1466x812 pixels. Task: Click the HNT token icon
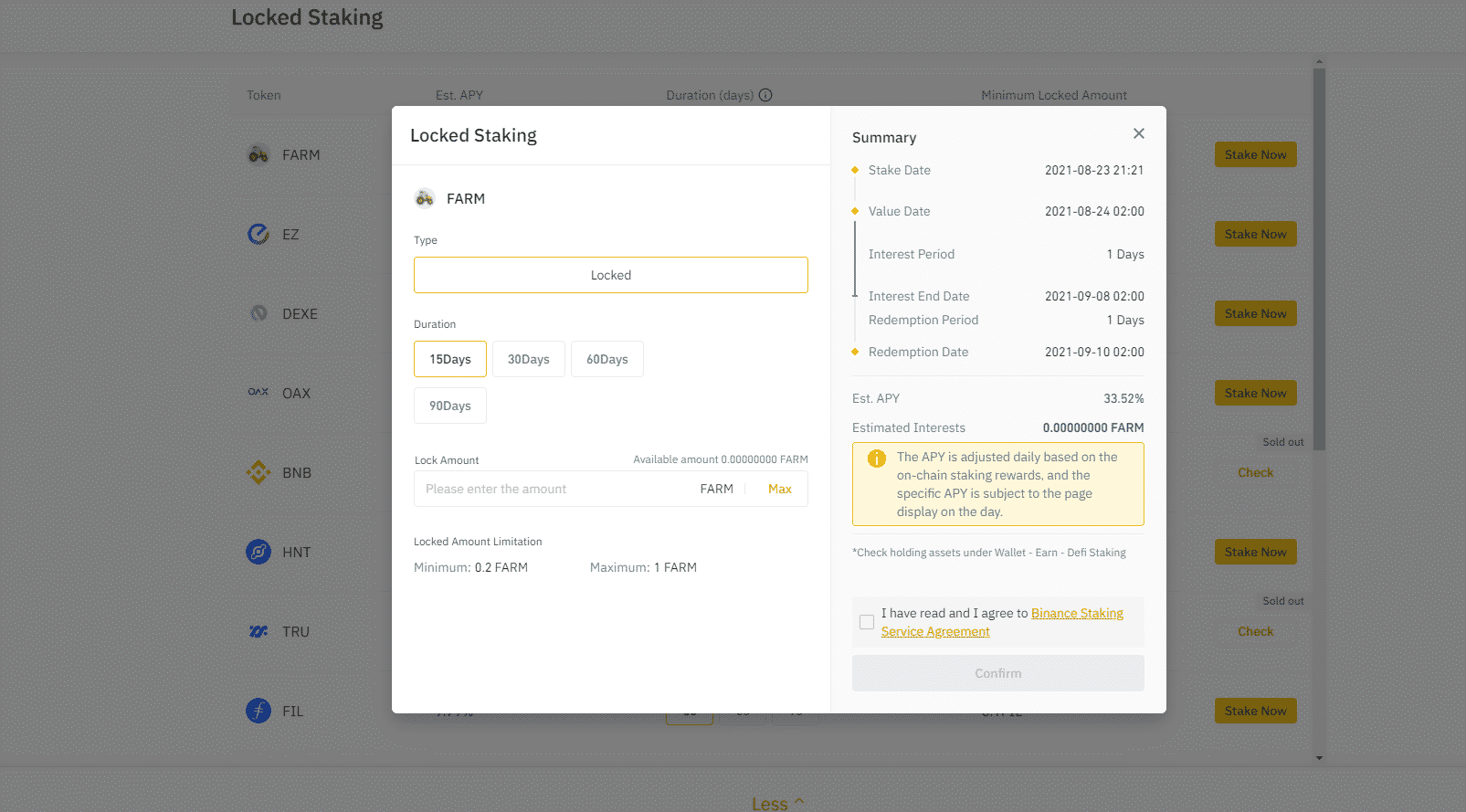[258, 552]
